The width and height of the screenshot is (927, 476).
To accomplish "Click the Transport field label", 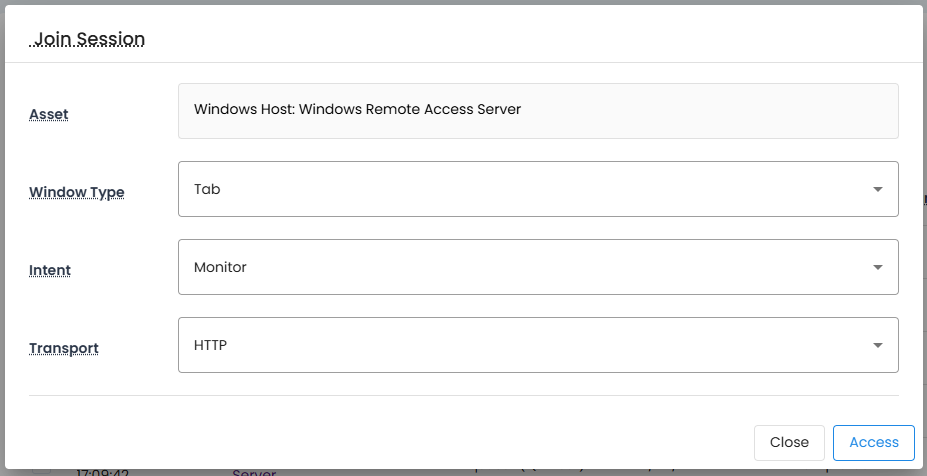I will click(64, 348).
